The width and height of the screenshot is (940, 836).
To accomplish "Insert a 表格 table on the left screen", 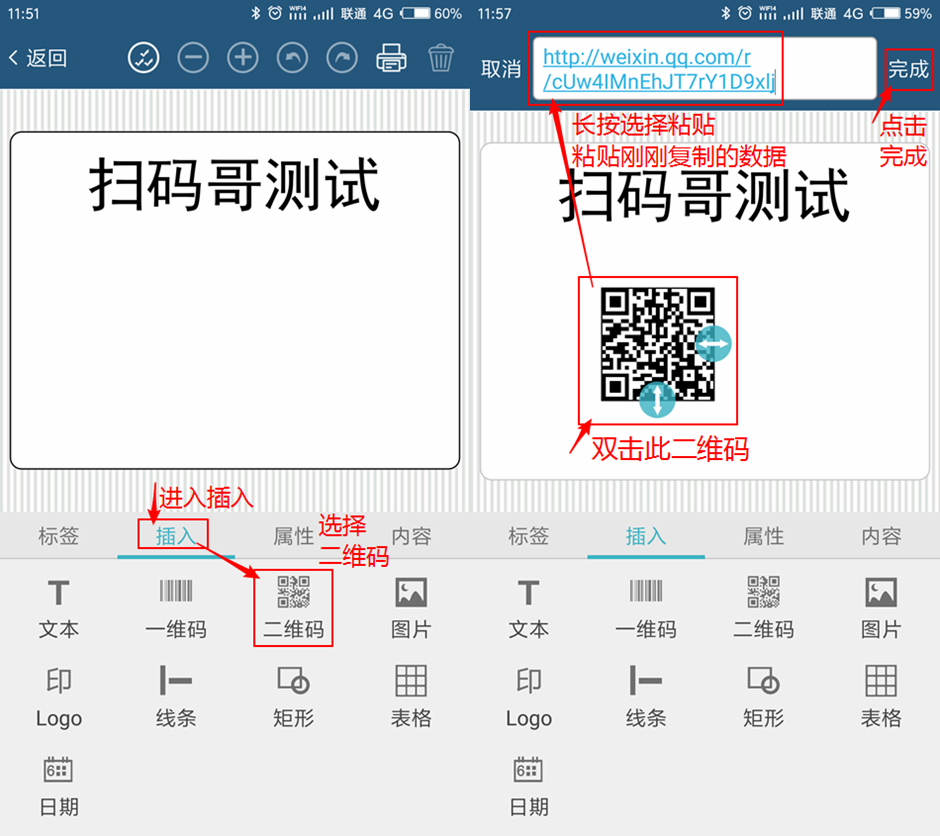I will 411,695.
